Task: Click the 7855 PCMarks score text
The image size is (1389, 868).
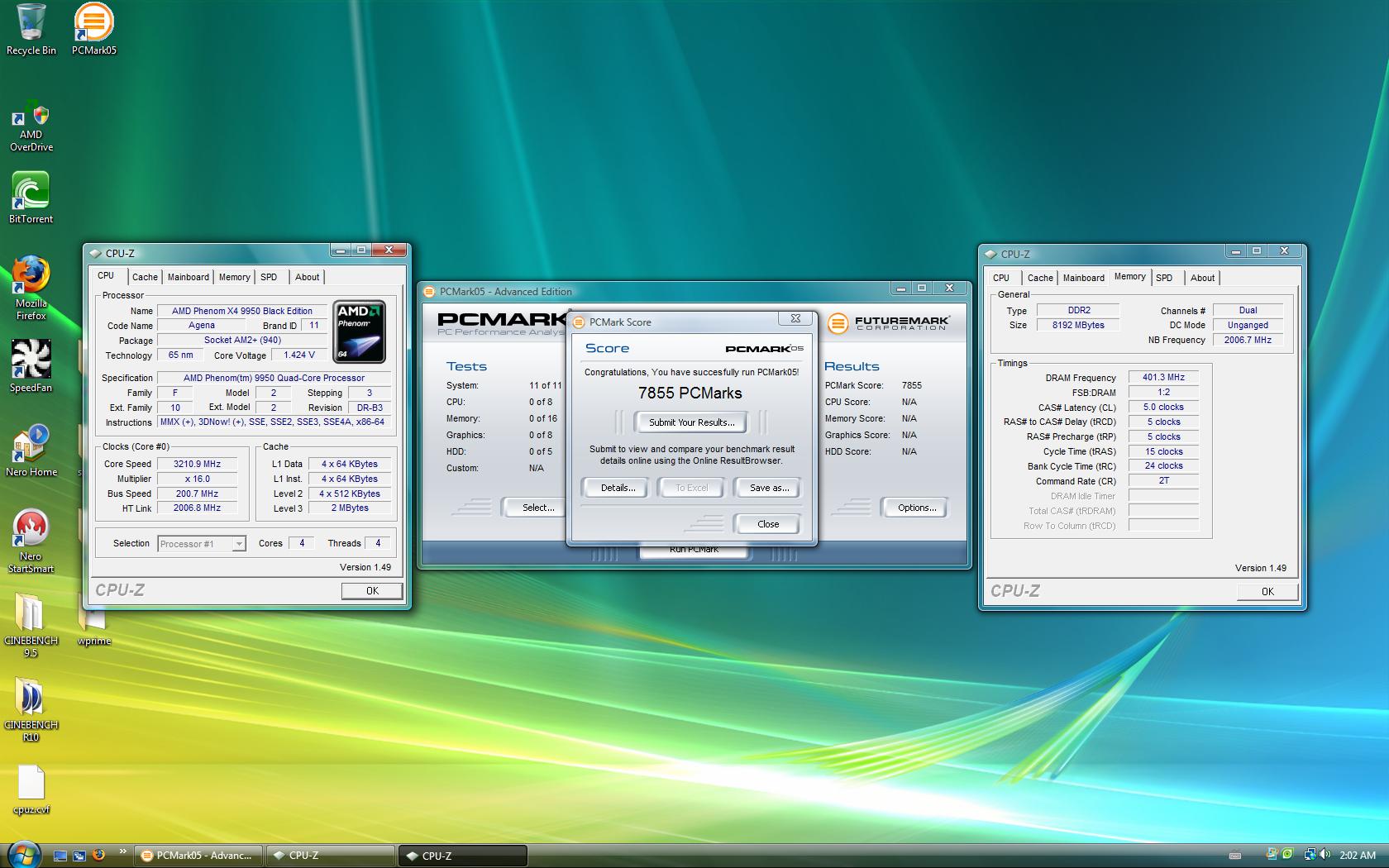Action: pyautogui.click(x=690, y=393)
